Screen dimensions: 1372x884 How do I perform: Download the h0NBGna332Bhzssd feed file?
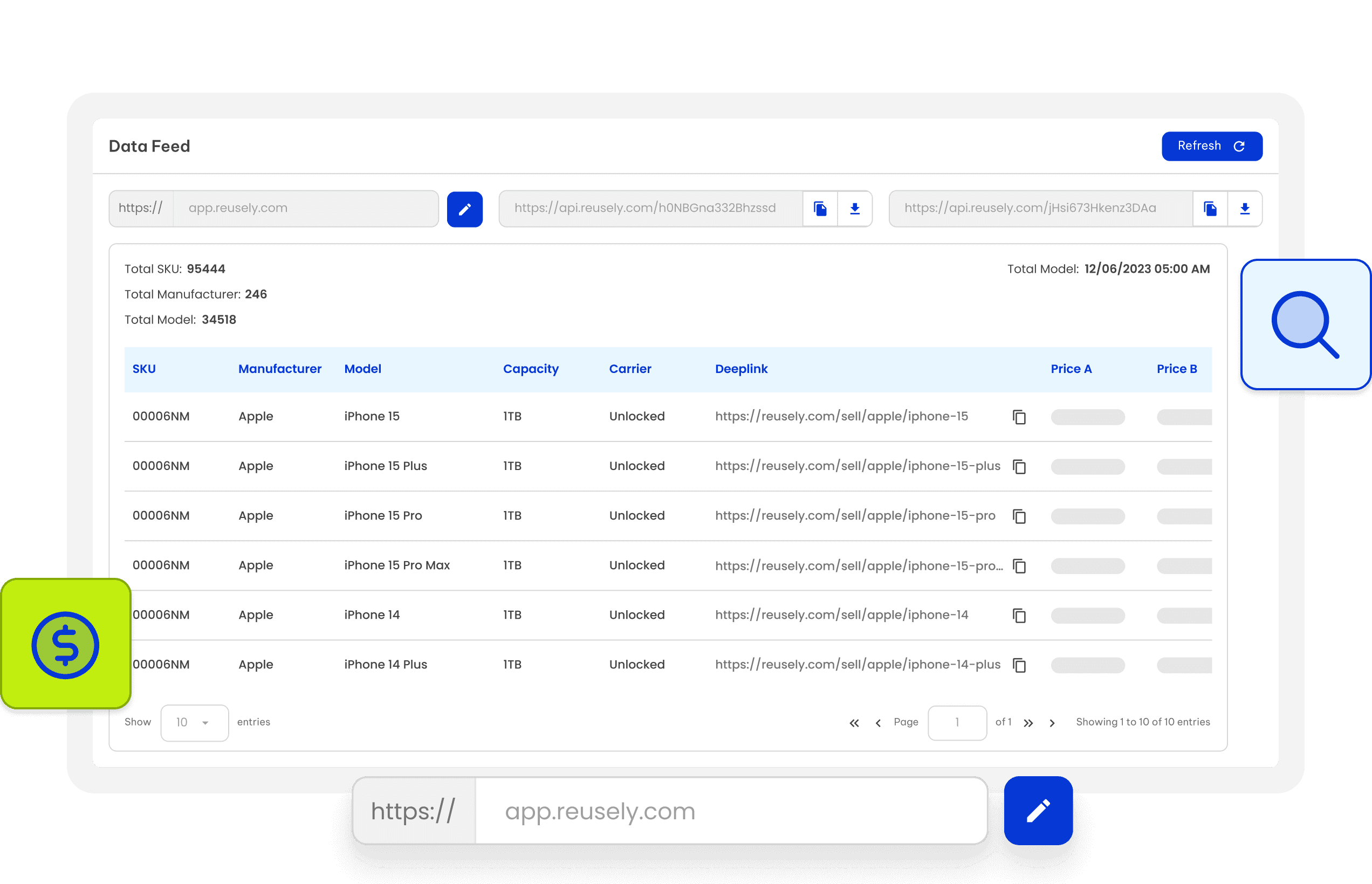coord(855,209)
